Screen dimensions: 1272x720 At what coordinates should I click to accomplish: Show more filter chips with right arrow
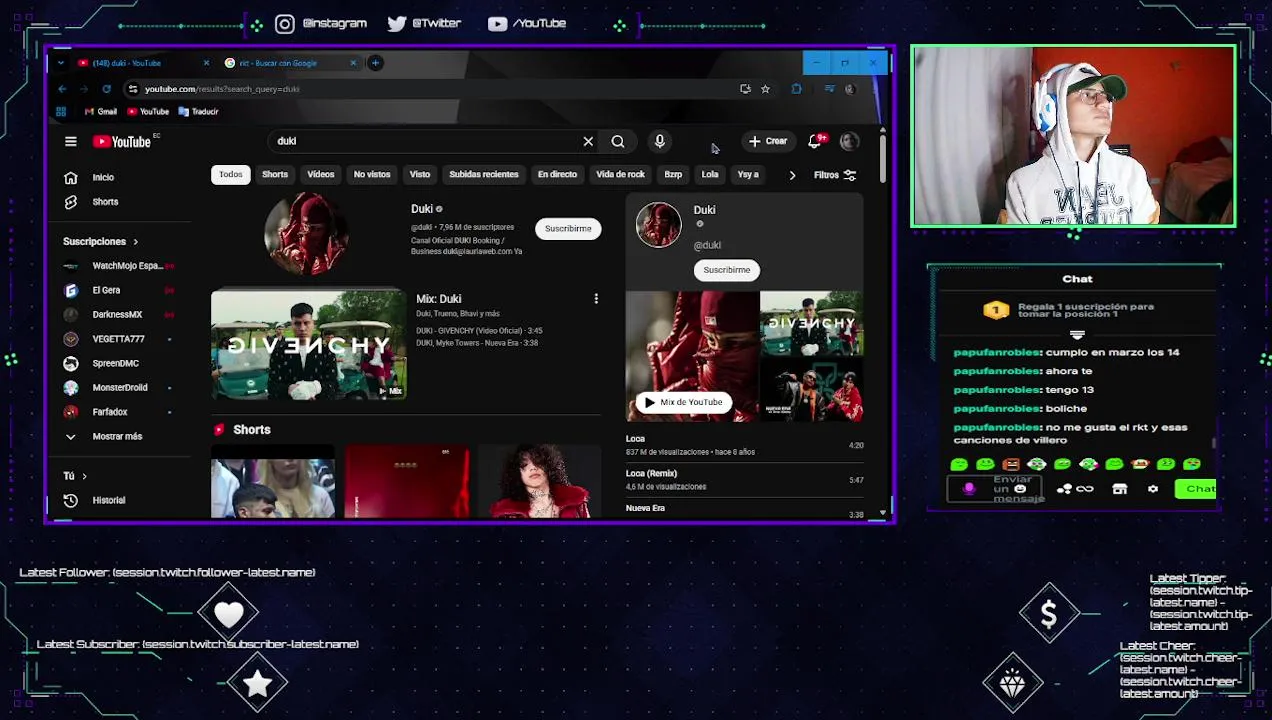[792, 175]
